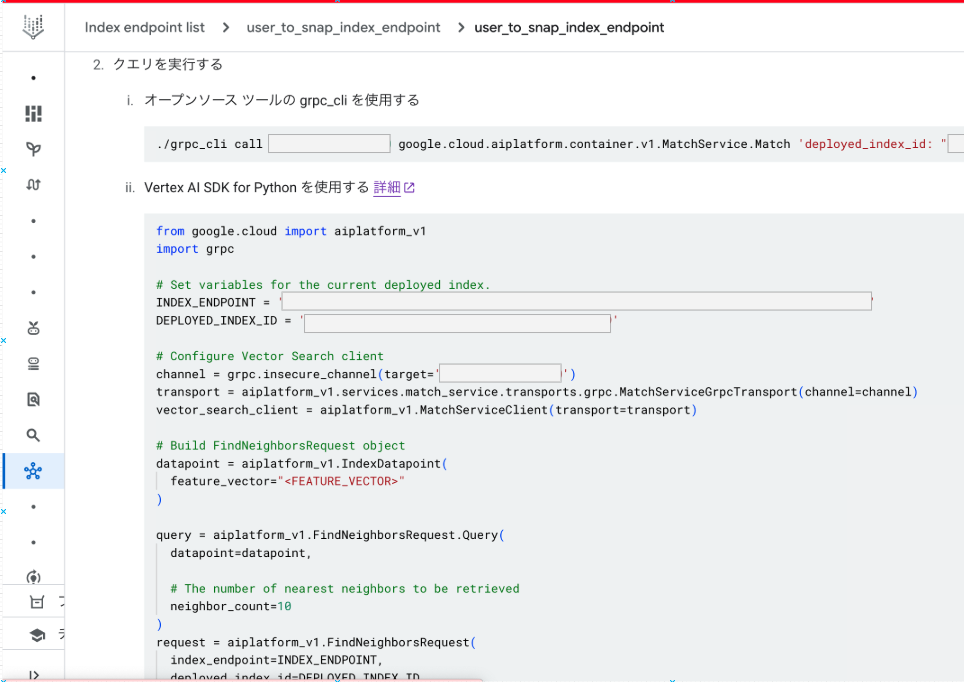The height and width of the screenshot is (682, 964).
Task: Click the 'neighbor_count=10' line
Action: (x=231, y=606)
